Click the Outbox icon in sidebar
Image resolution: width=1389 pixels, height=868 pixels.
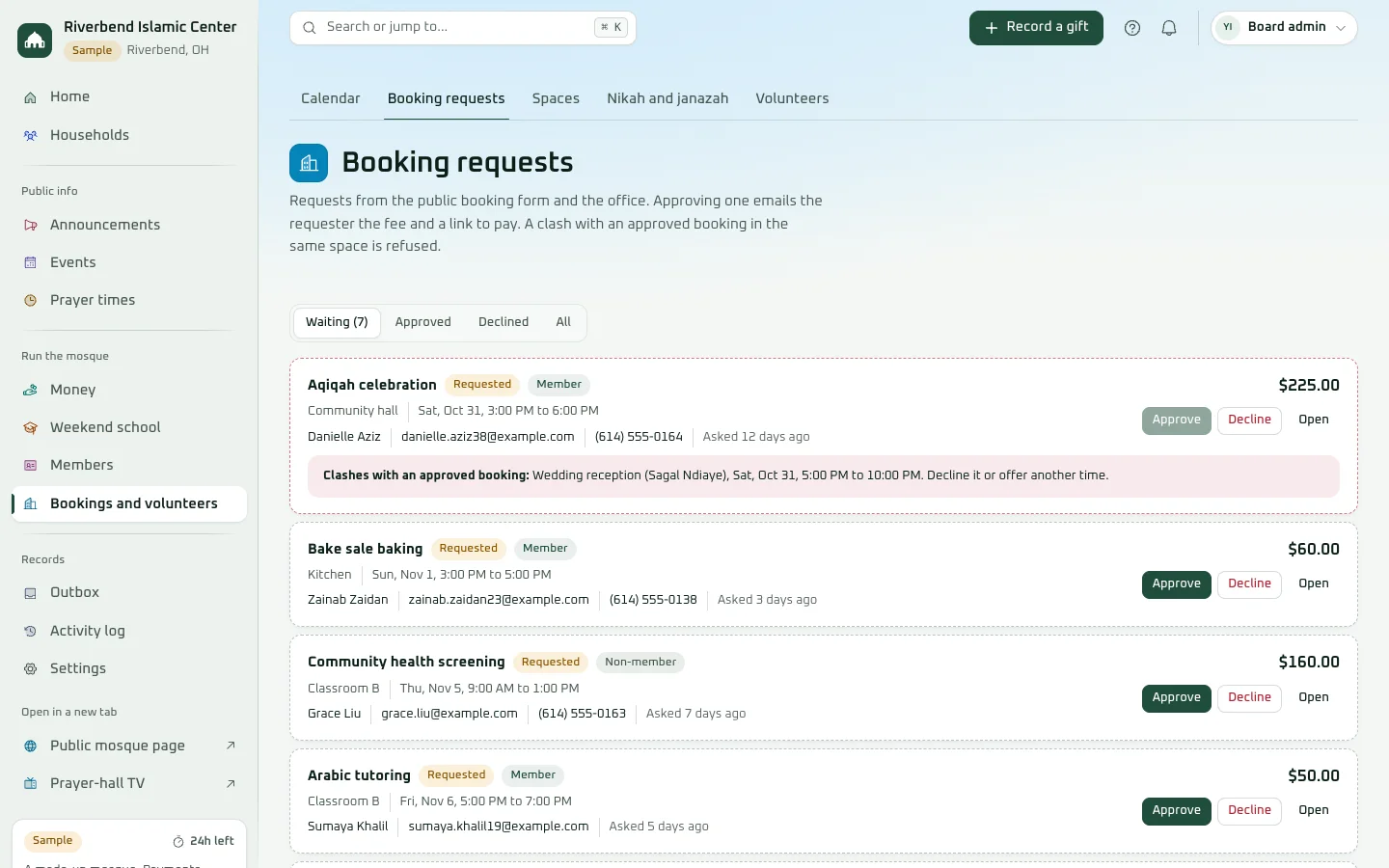pos(31,593)
